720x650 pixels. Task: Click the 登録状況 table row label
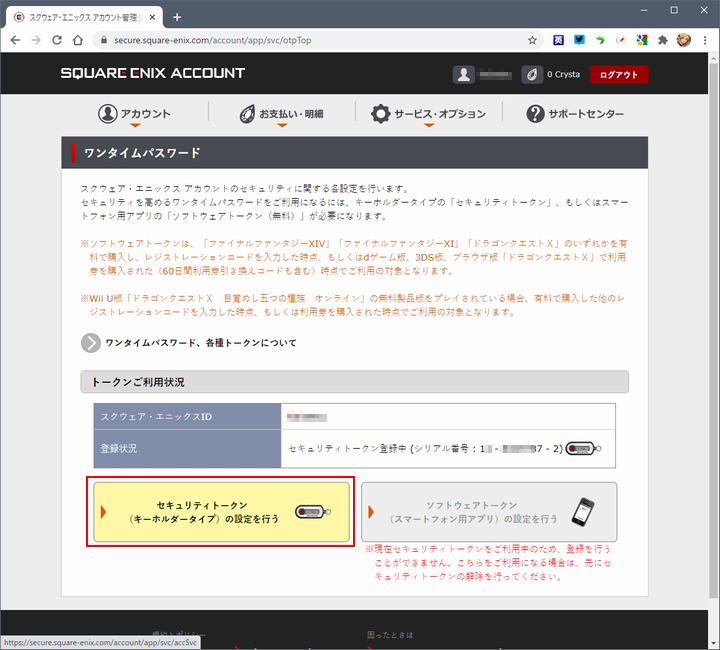coord(187,448)
